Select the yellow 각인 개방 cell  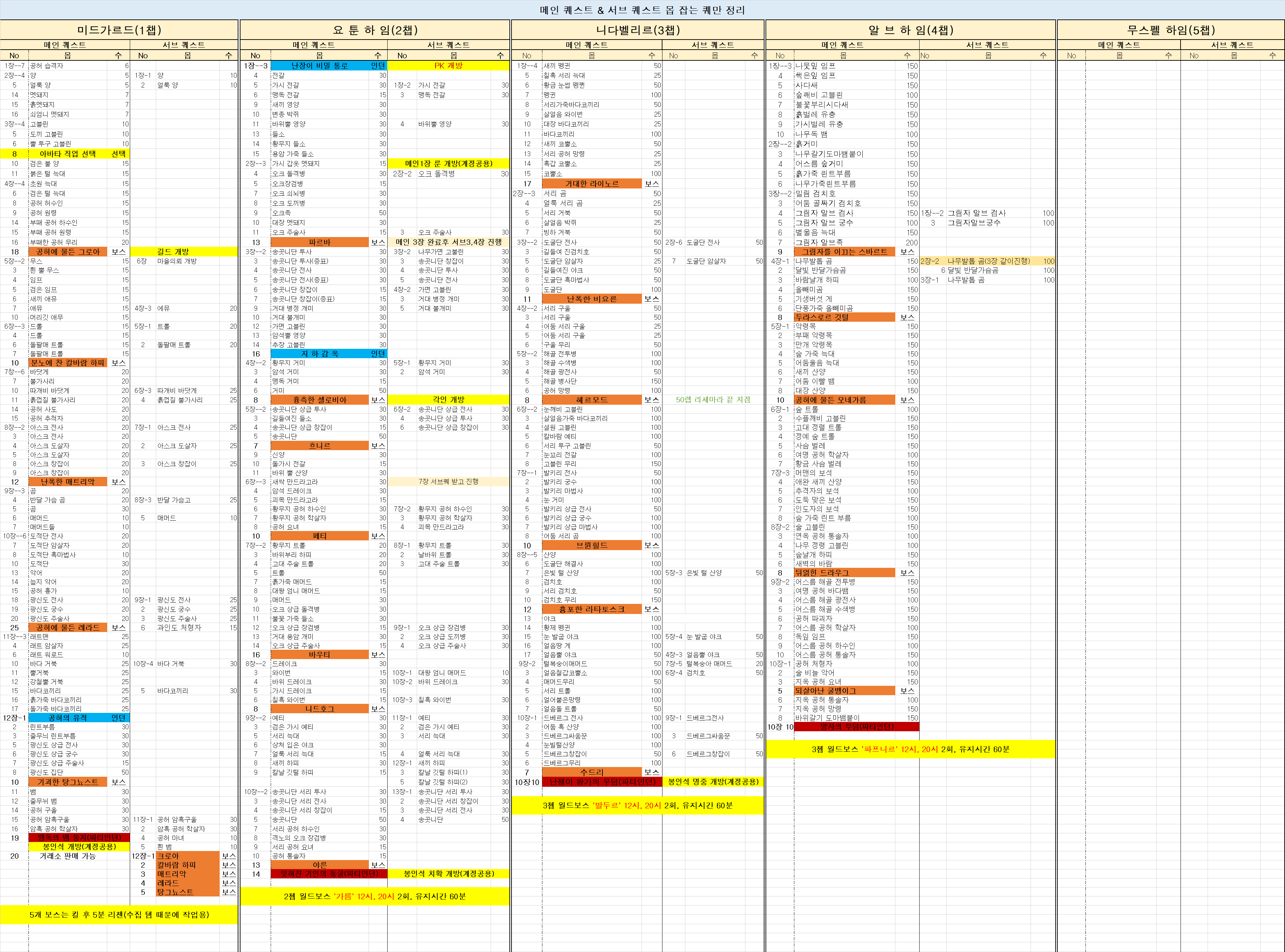point(448,399)
